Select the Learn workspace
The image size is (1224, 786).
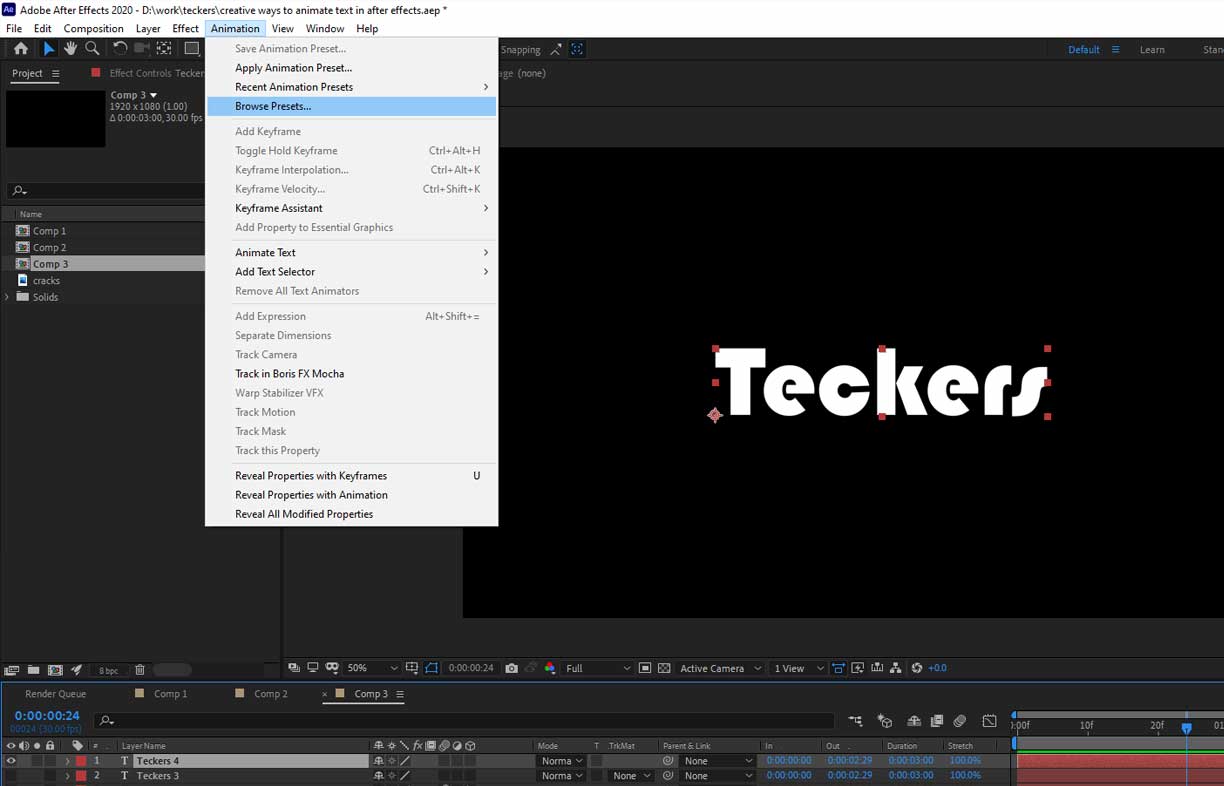pyautogui.click(x=1152, y=50)
